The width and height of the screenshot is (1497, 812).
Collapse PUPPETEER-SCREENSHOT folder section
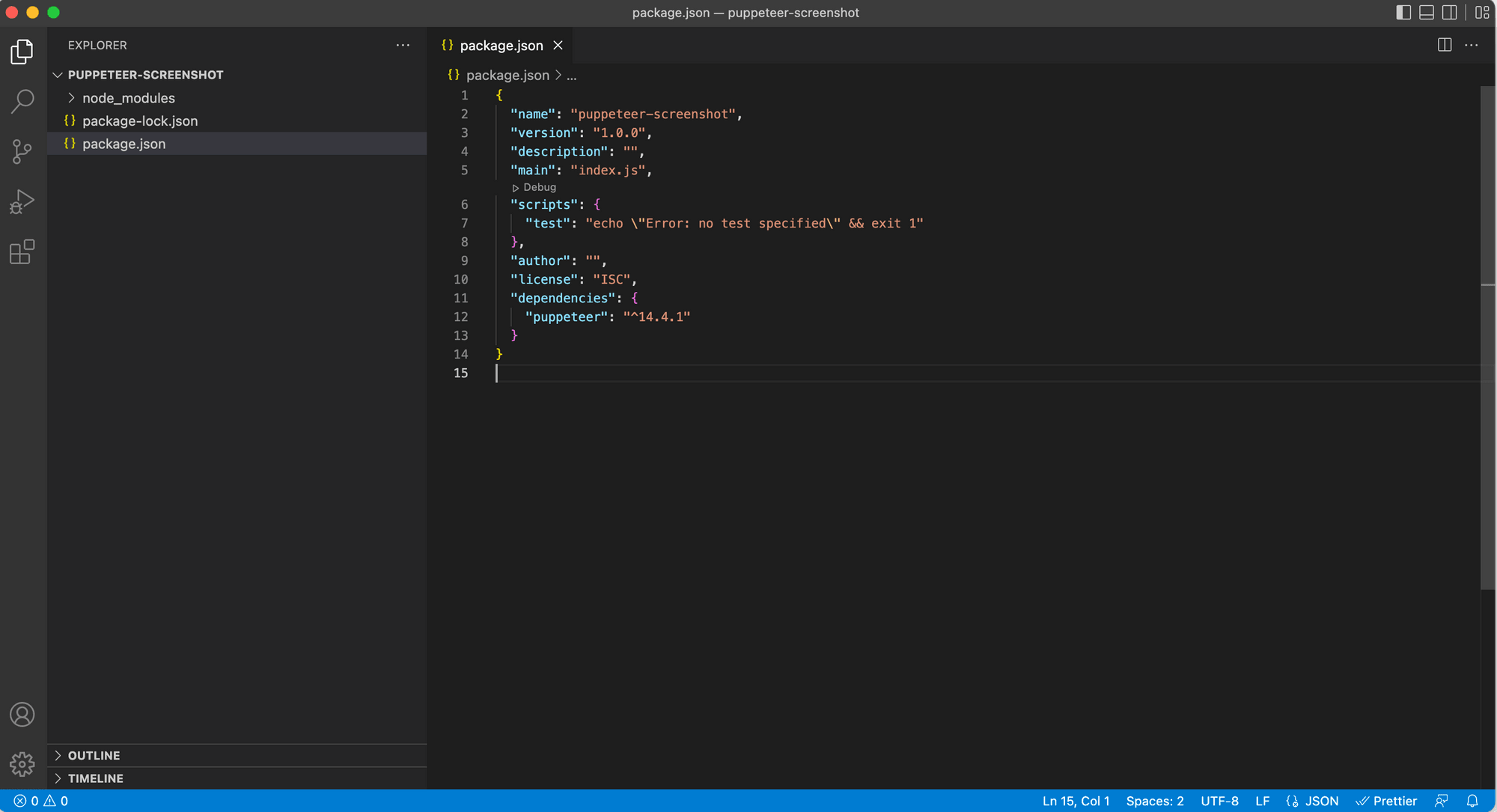coord(238,75)
